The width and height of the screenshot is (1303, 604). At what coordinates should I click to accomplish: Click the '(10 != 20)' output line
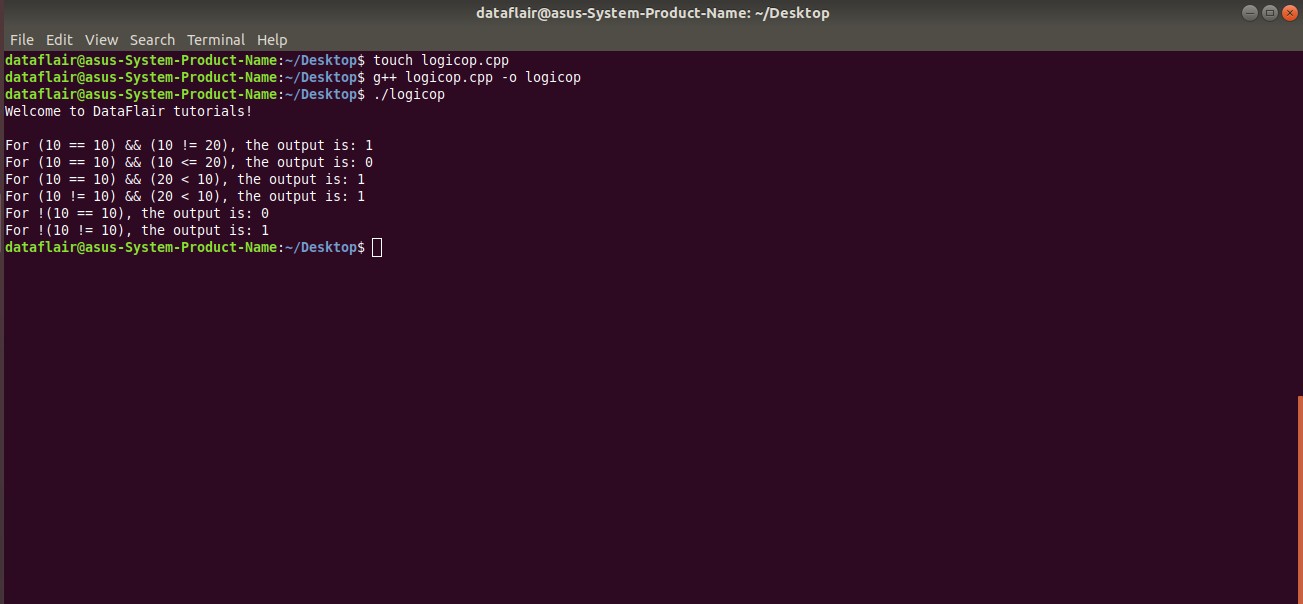click(189, 145)
